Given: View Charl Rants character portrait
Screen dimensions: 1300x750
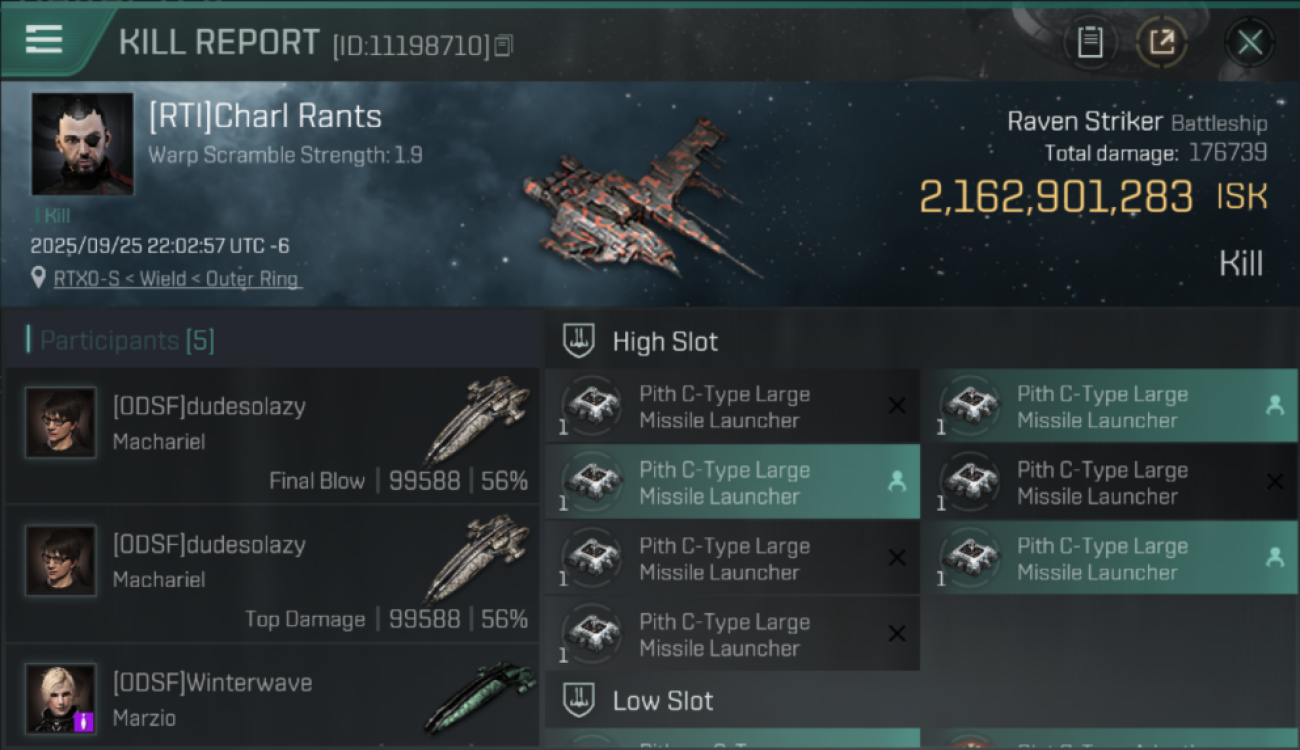Looking at the screenshot, I should coord(82,144).
